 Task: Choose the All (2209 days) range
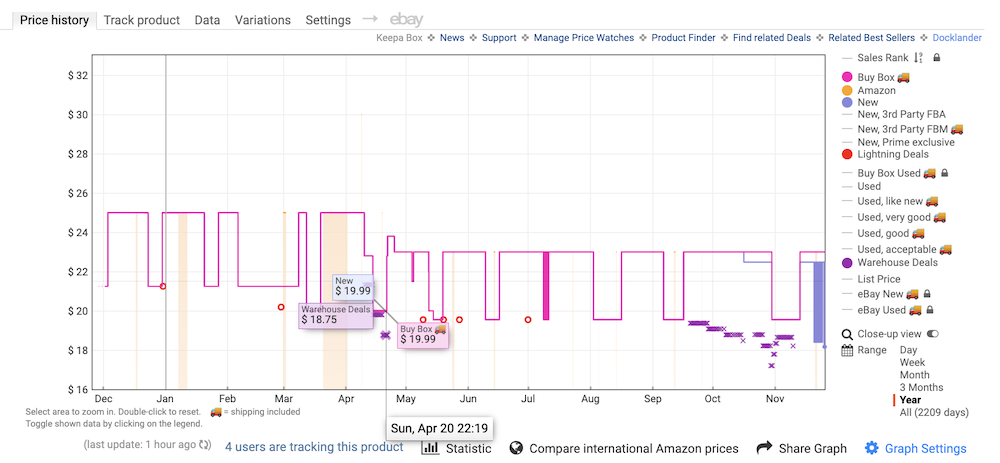[935, 412]
